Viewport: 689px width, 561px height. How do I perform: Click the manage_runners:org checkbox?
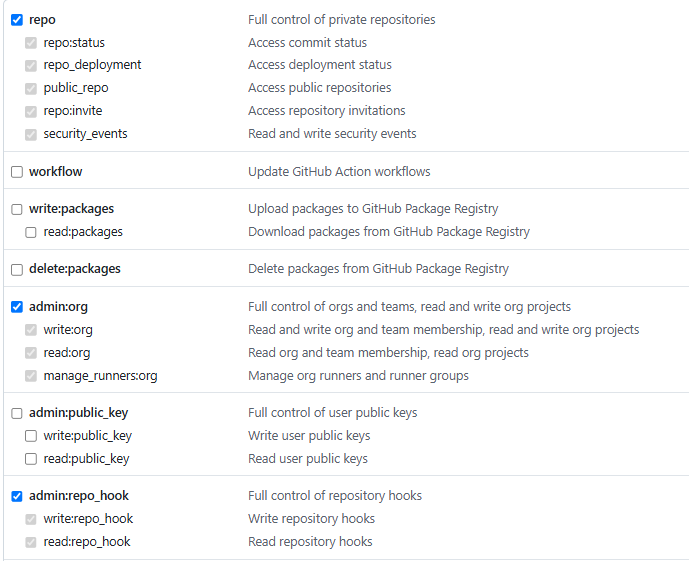[x=31, y=376]
